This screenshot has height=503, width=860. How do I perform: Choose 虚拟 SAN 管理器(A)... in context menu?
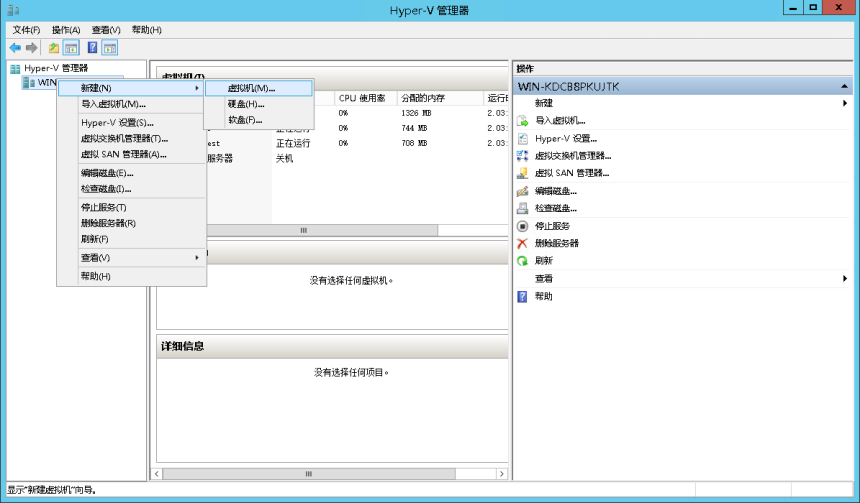(132, 155)
